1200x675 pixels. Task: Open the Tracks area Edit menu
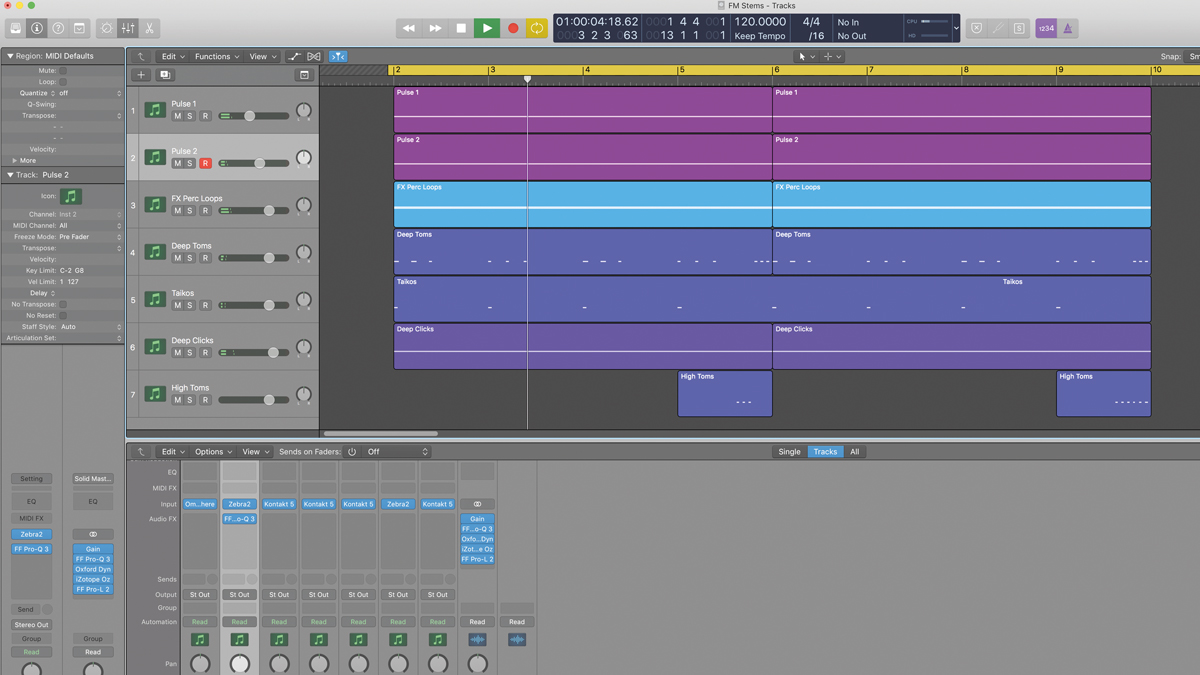[x=173, y=57]
